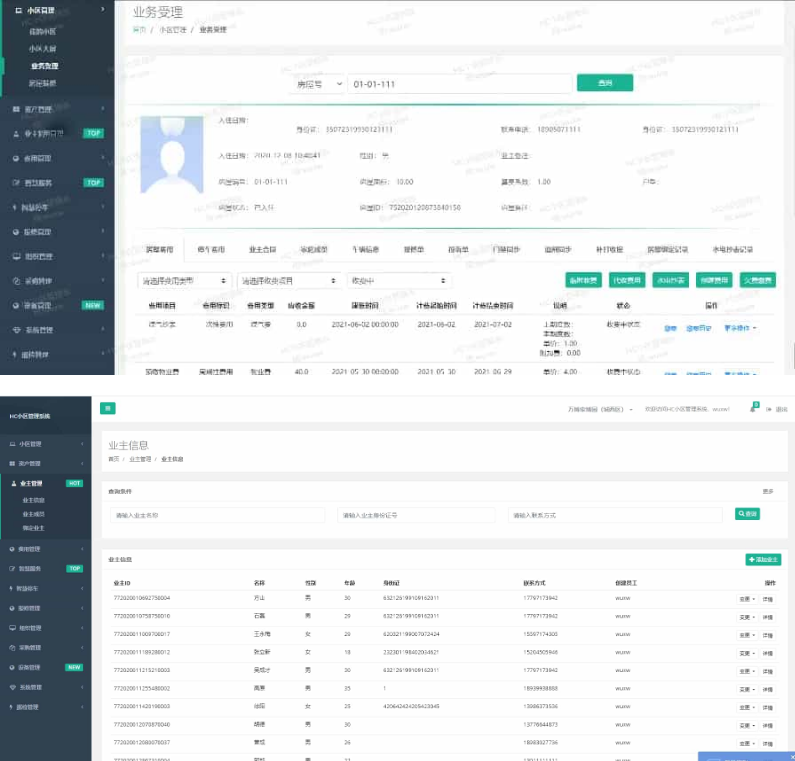Expand the 万博家博园 community selector
The height and width of the screenshot is (761, 795).
tap(609, 409)
